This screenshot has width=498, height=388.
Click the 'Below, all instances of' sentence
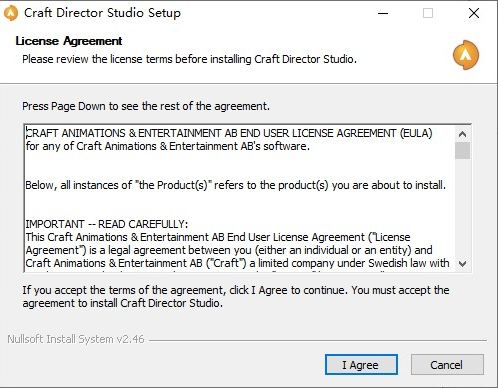coord(236,185)
